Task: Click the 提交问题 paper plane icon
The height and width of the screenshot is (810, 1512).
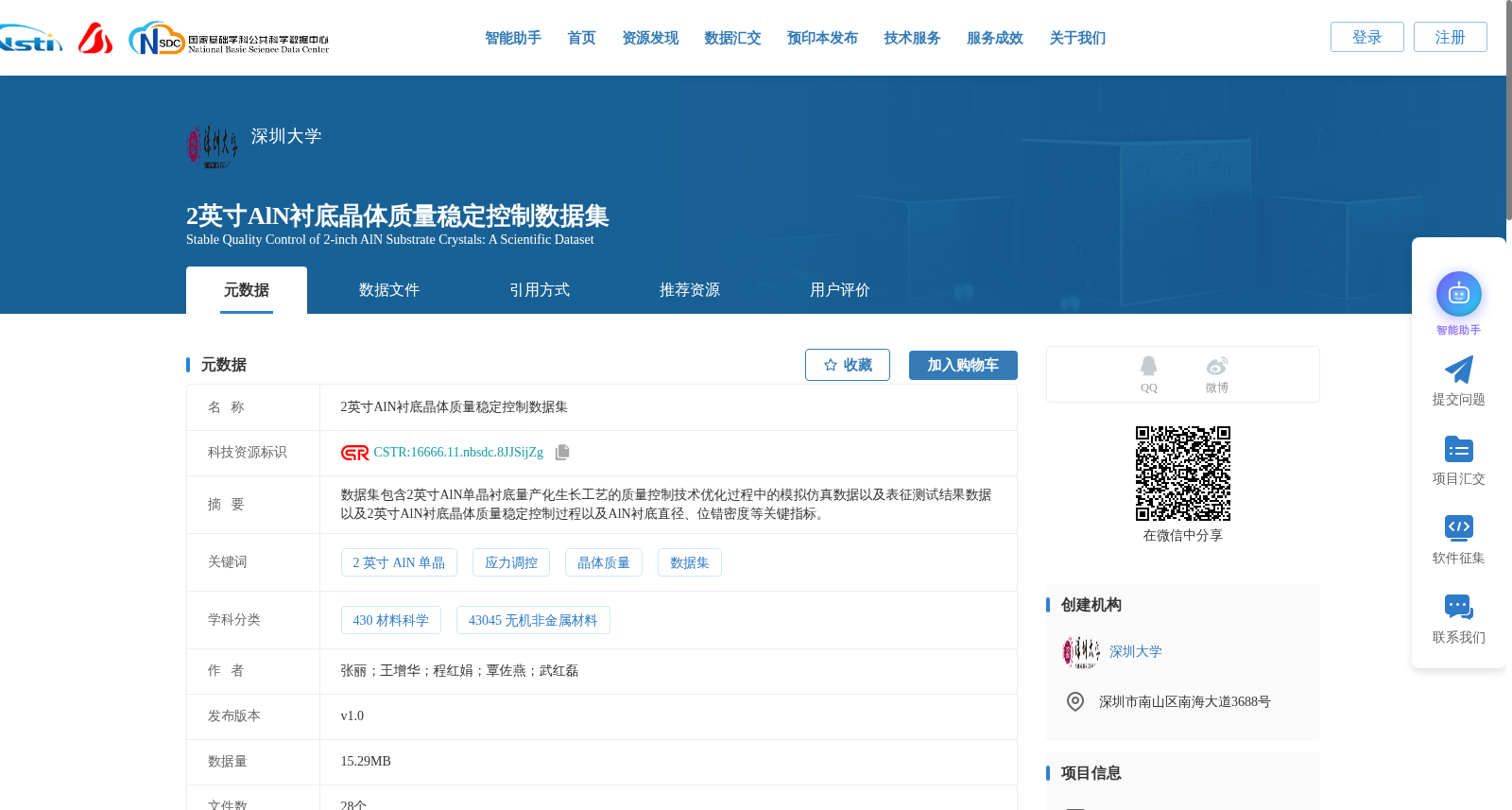Action: coord(1458,370)
